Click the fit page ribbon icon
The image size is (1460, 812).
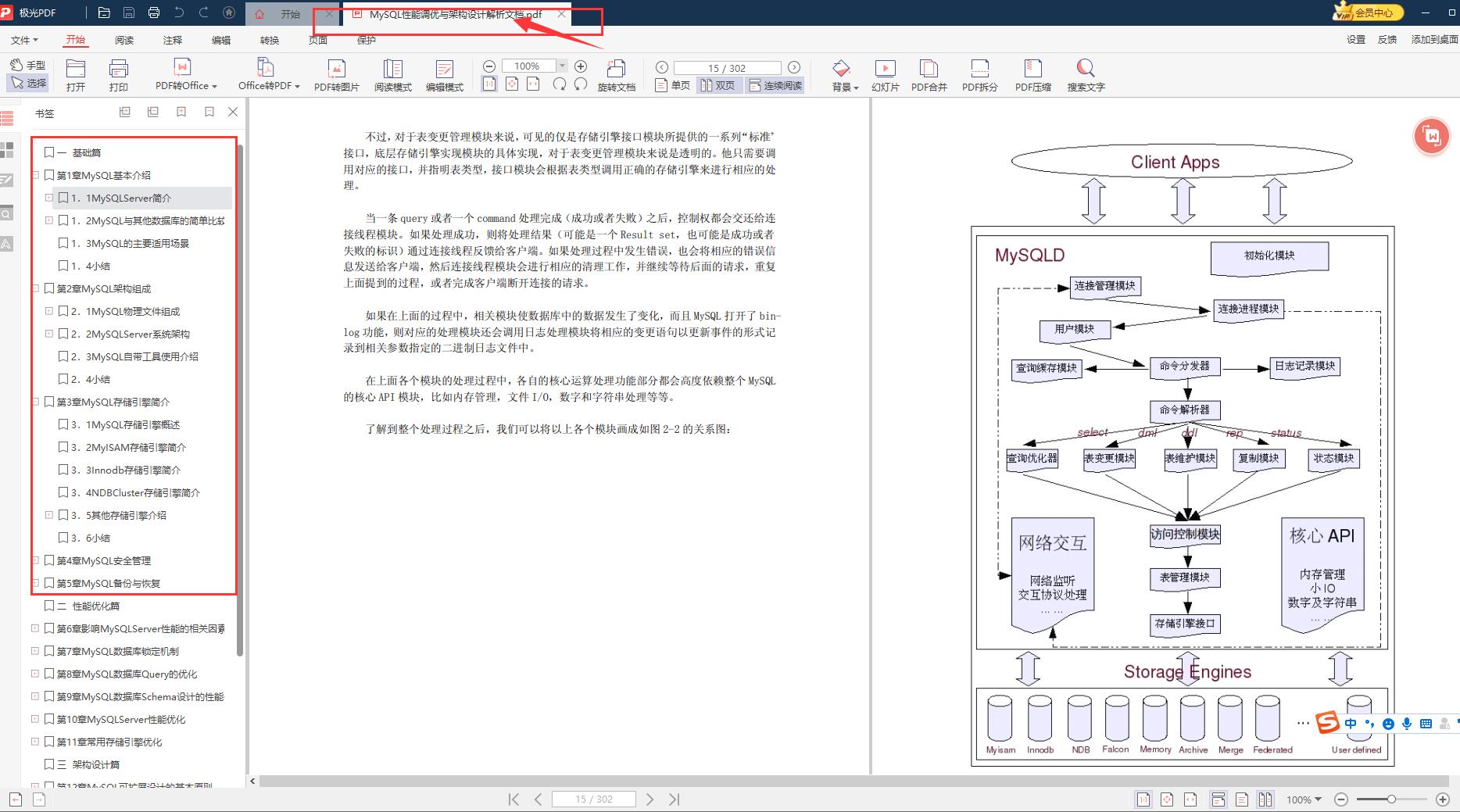[x=512, y=84]
